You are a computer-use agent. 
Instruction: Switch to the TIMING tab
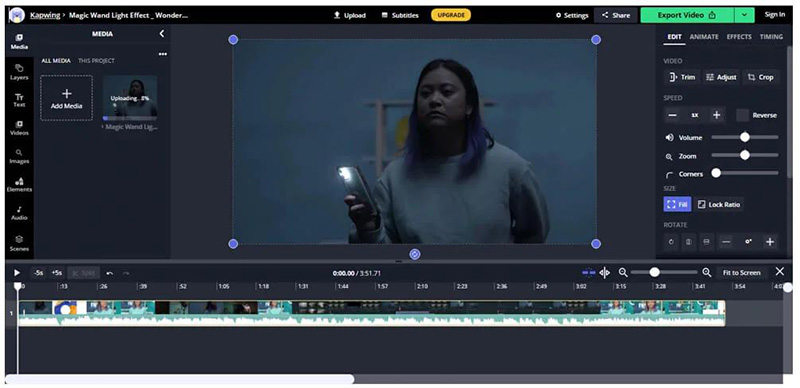771,37
